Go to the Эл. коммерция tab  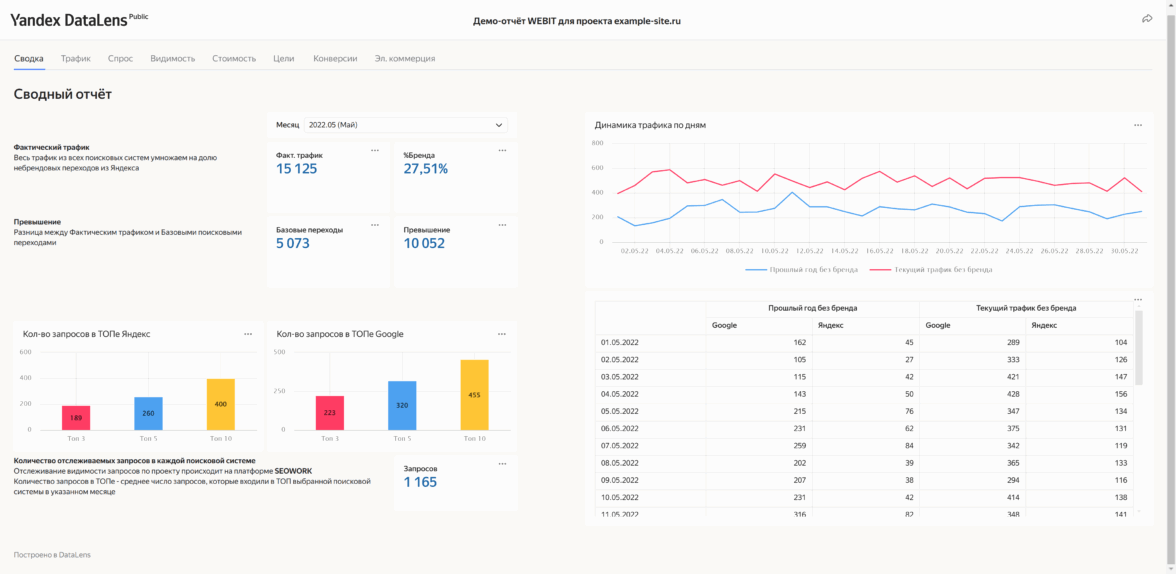point(404,59)
